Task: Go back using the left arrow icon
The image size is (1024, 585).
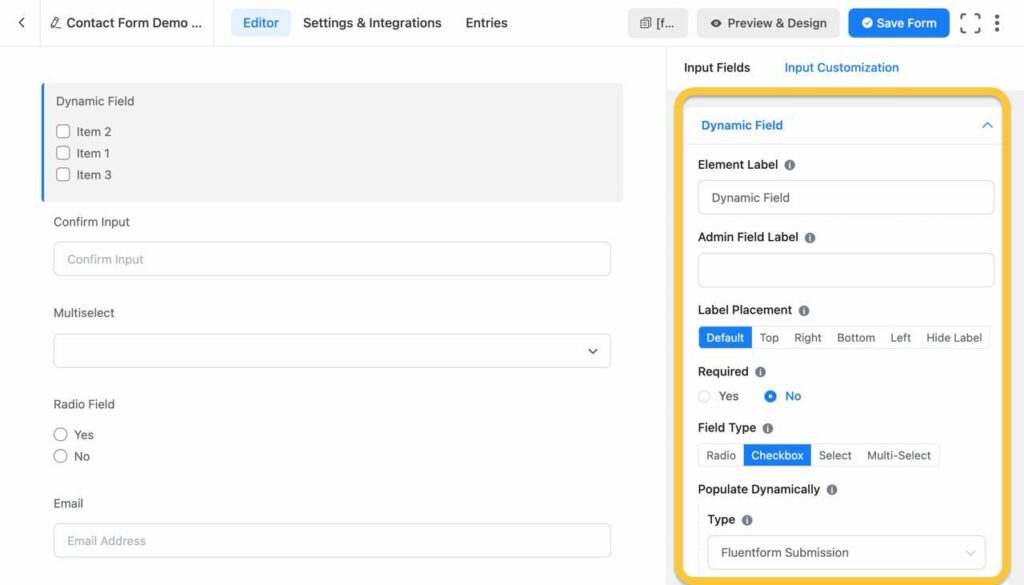Action: click(22, 23)
